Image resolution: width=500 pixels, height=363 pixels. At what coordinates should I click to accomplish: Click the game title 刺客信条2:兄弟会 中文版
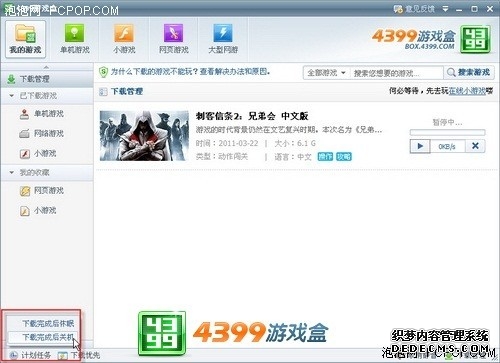tap(252, 116)
